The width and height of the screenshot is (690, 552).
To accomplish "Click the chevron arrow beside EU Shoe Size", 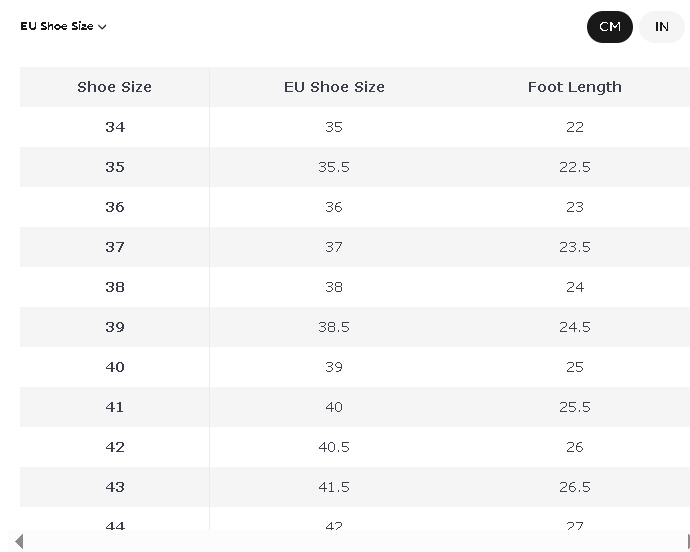I will point(102,27).
